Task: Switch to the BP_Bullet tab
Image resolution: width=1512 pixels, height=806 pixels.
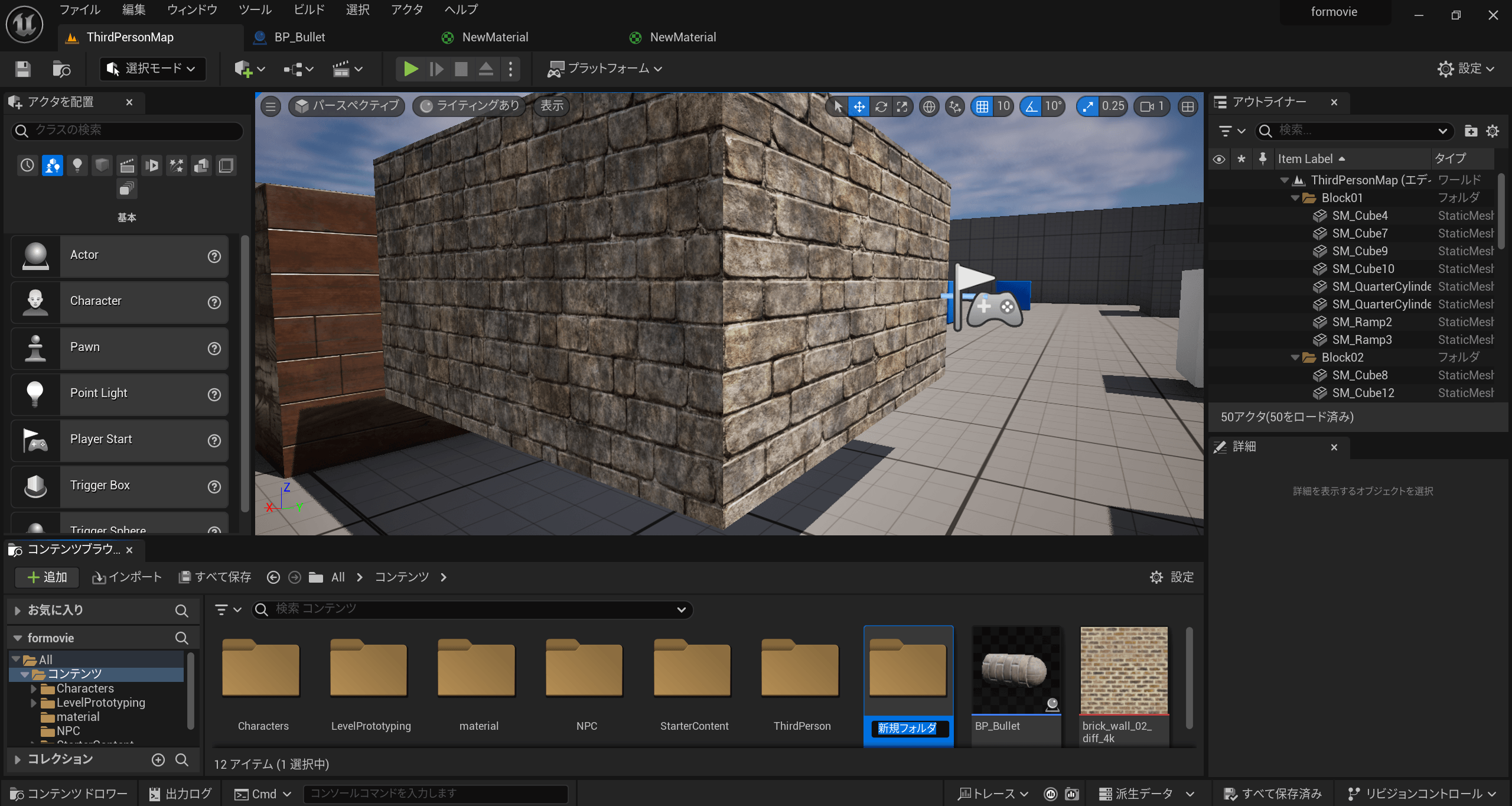Action: 299,37
